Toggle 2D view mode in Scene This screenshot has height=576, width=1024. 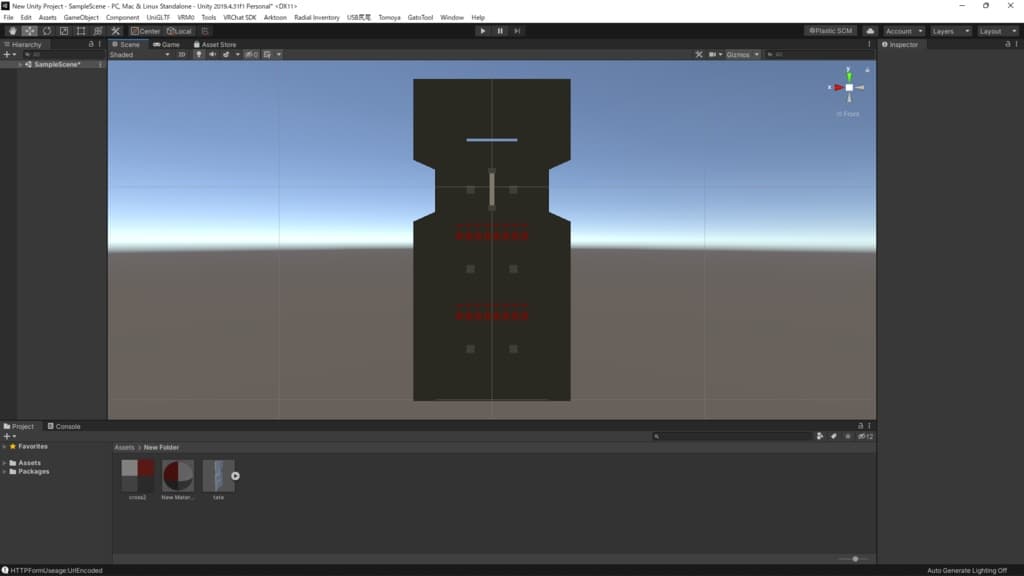click(182, 55)
